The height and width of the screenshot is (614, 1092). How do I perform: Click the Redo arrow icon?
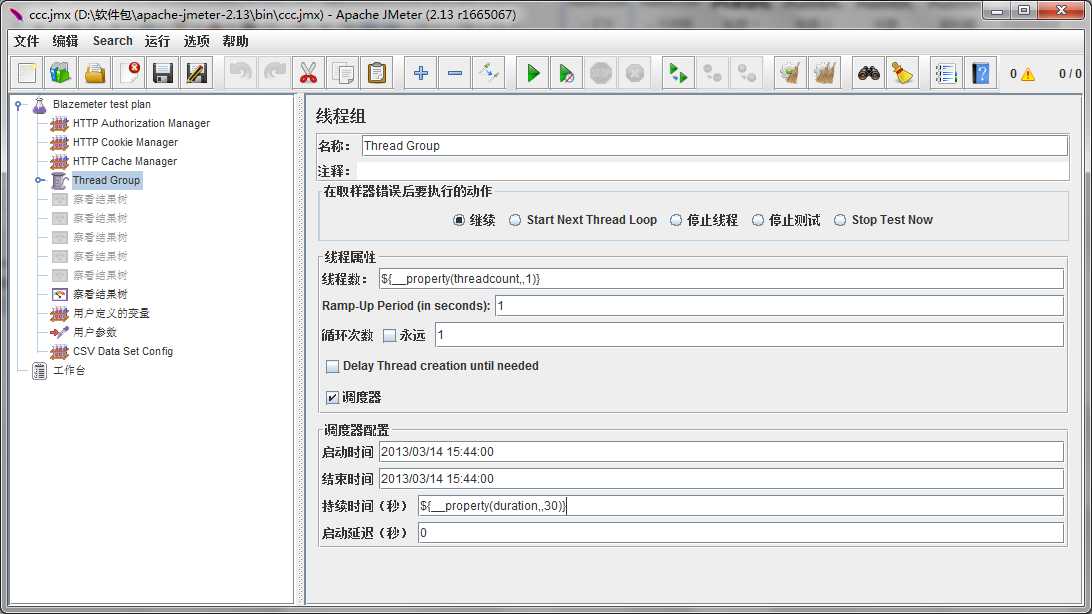tap(275, 73)
